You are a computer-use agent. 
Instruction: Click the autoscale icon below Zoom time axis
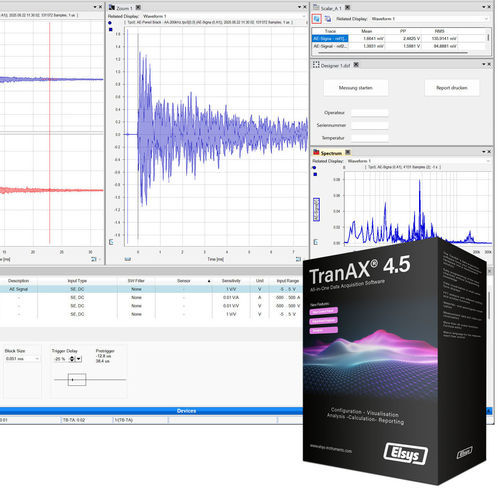[x=128, y=259]
